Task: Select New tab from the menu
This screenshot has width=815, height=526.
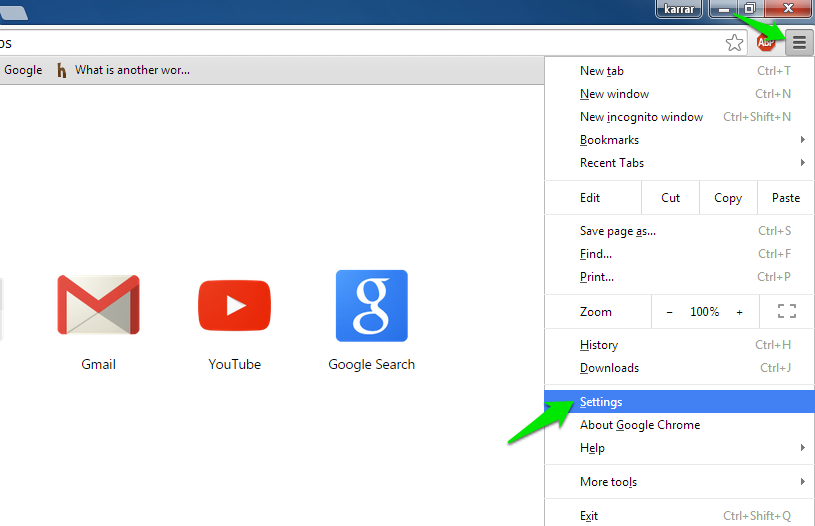Action: (679, 71)
